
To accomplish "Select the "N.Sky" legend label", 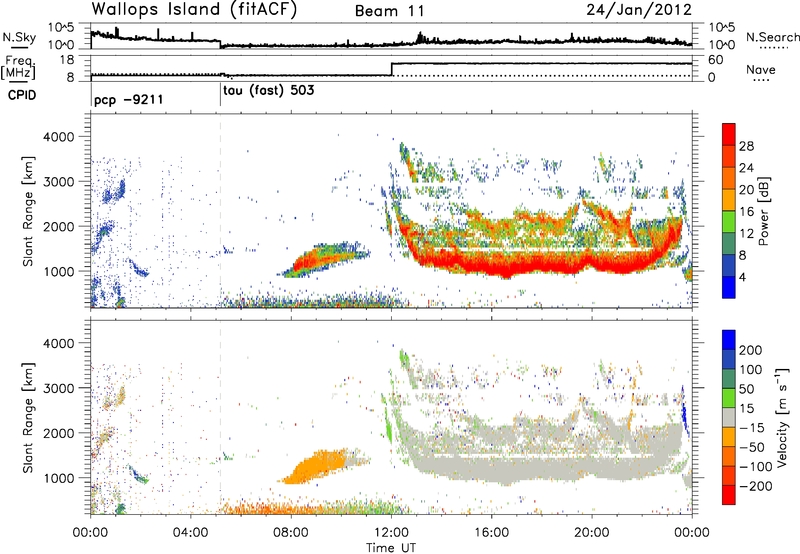I will [x=19, y=37].
